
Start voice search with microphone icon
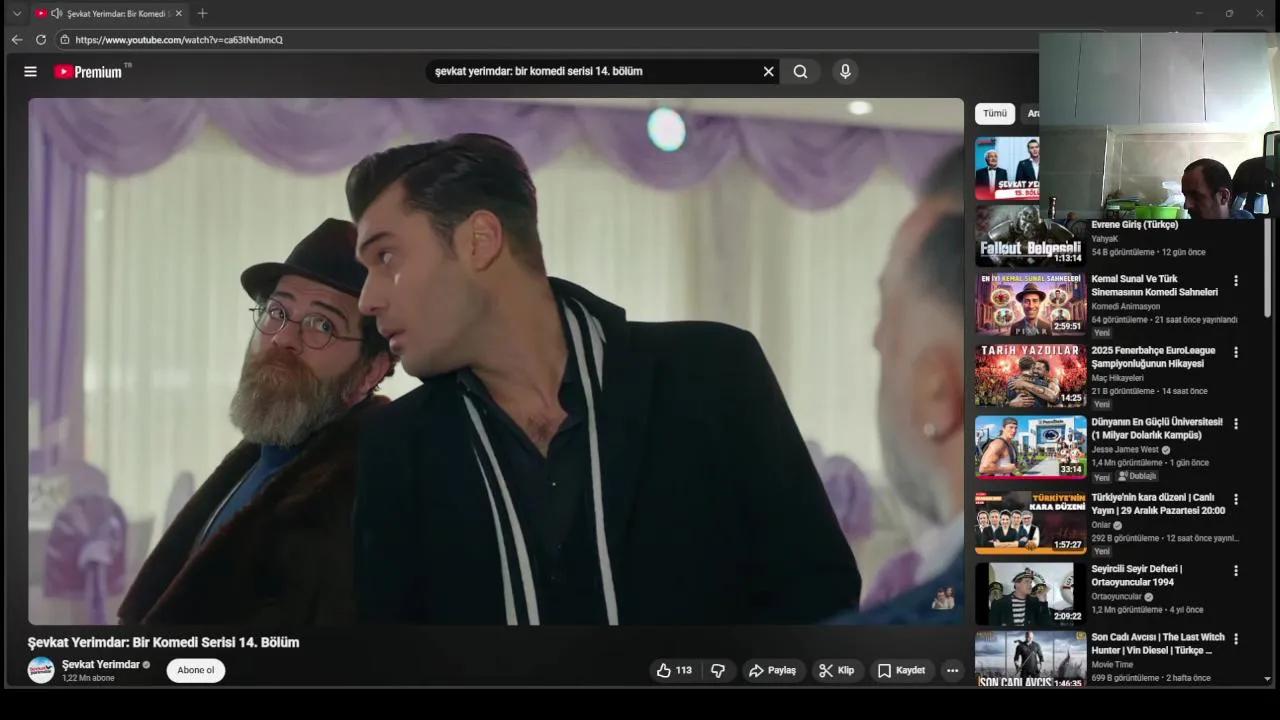845,71
